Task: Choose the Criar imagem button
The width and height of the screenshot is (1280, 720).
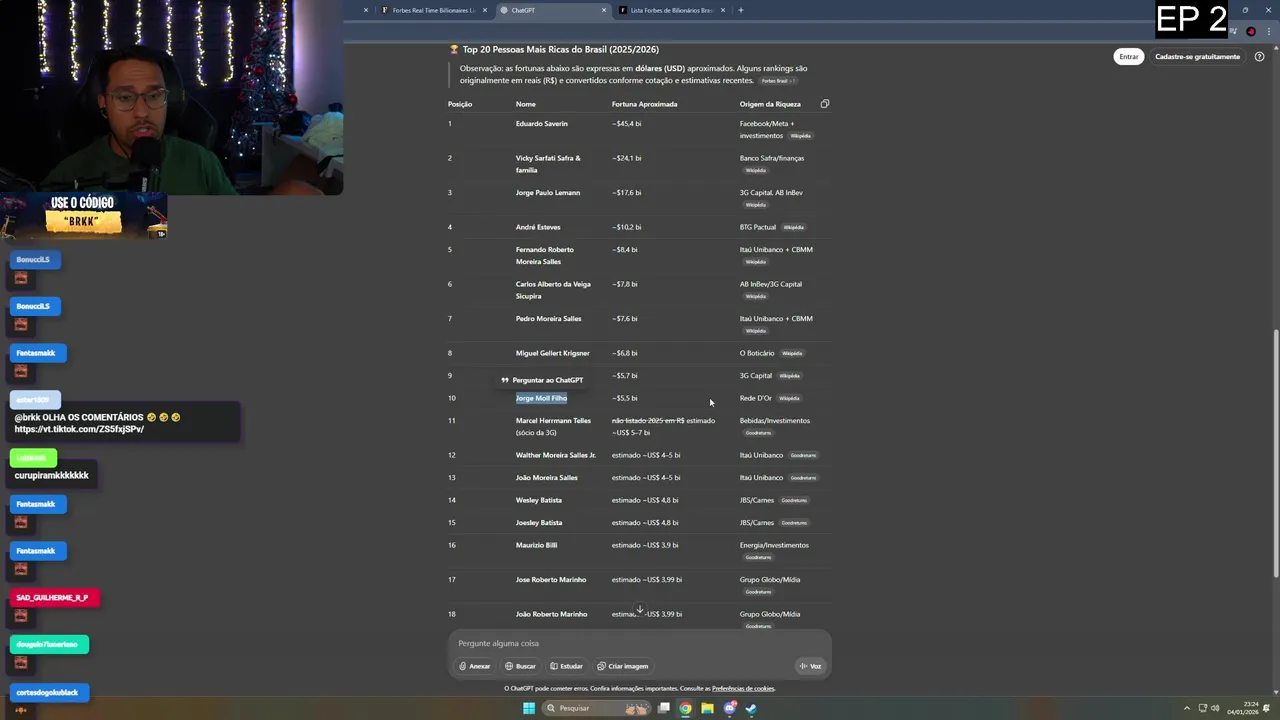Action: click(x=623, y=666)
